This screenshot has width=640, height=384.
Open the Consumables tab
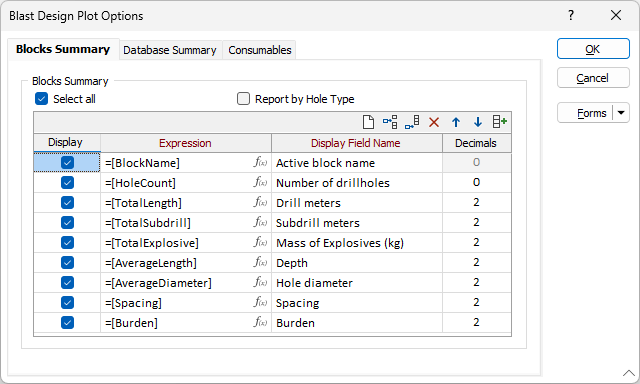260,50
